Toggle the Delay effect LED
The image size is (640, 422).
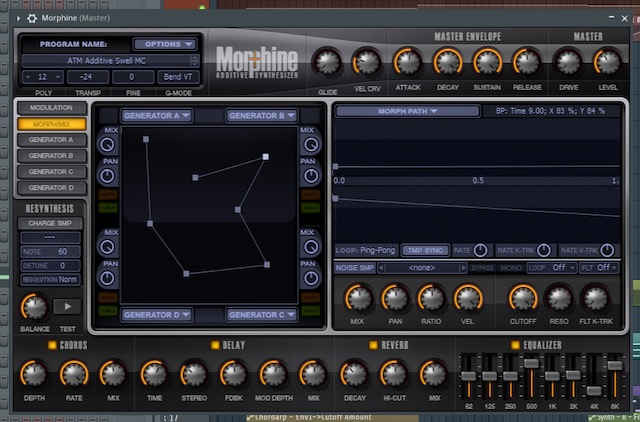pos(215,345)
